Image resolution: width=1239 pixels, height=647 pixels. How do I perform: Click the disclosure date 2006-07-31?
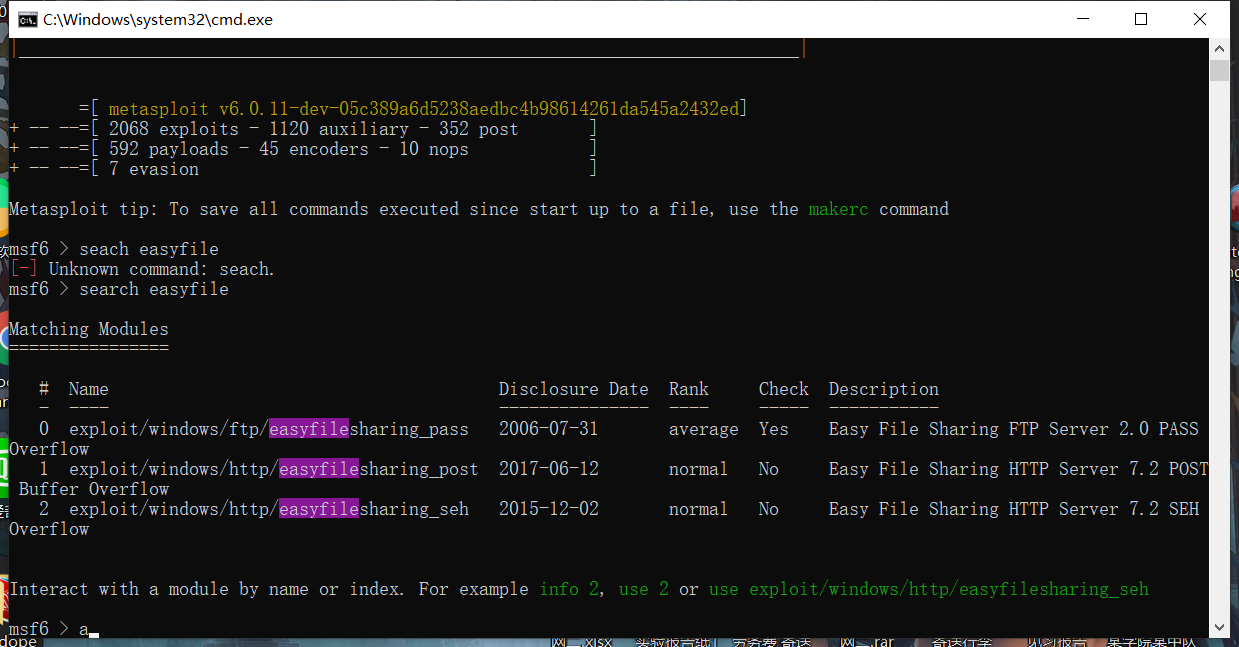click(549, 429)
